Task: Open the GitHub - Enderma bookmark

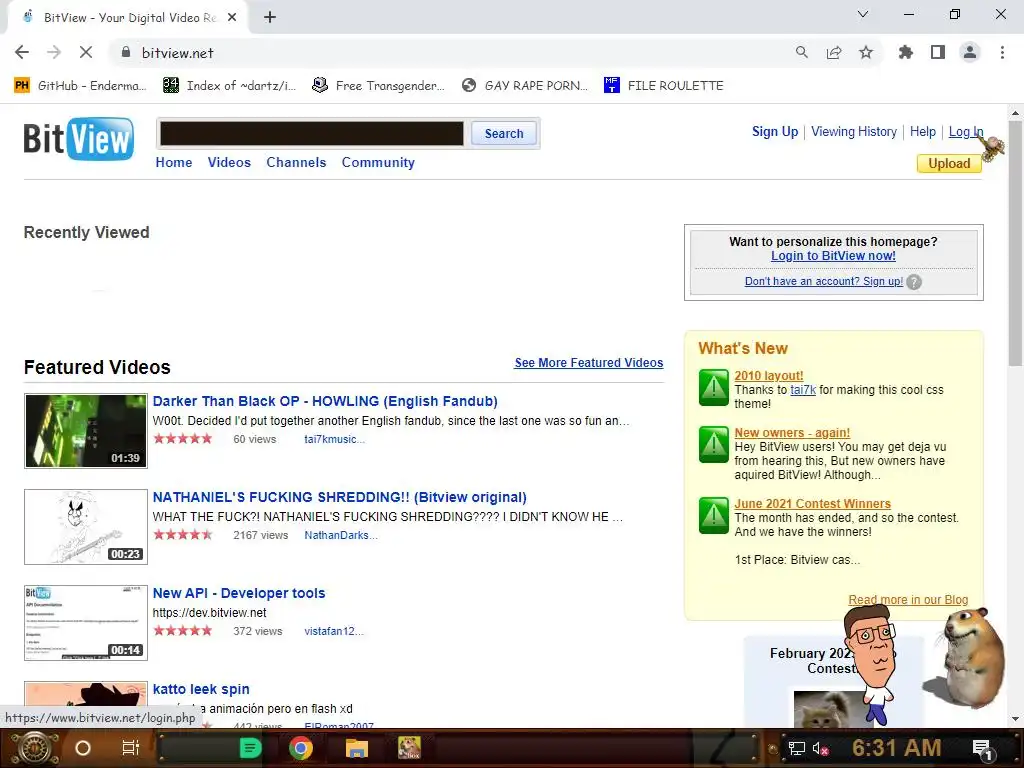Action: tap(80, 86)
